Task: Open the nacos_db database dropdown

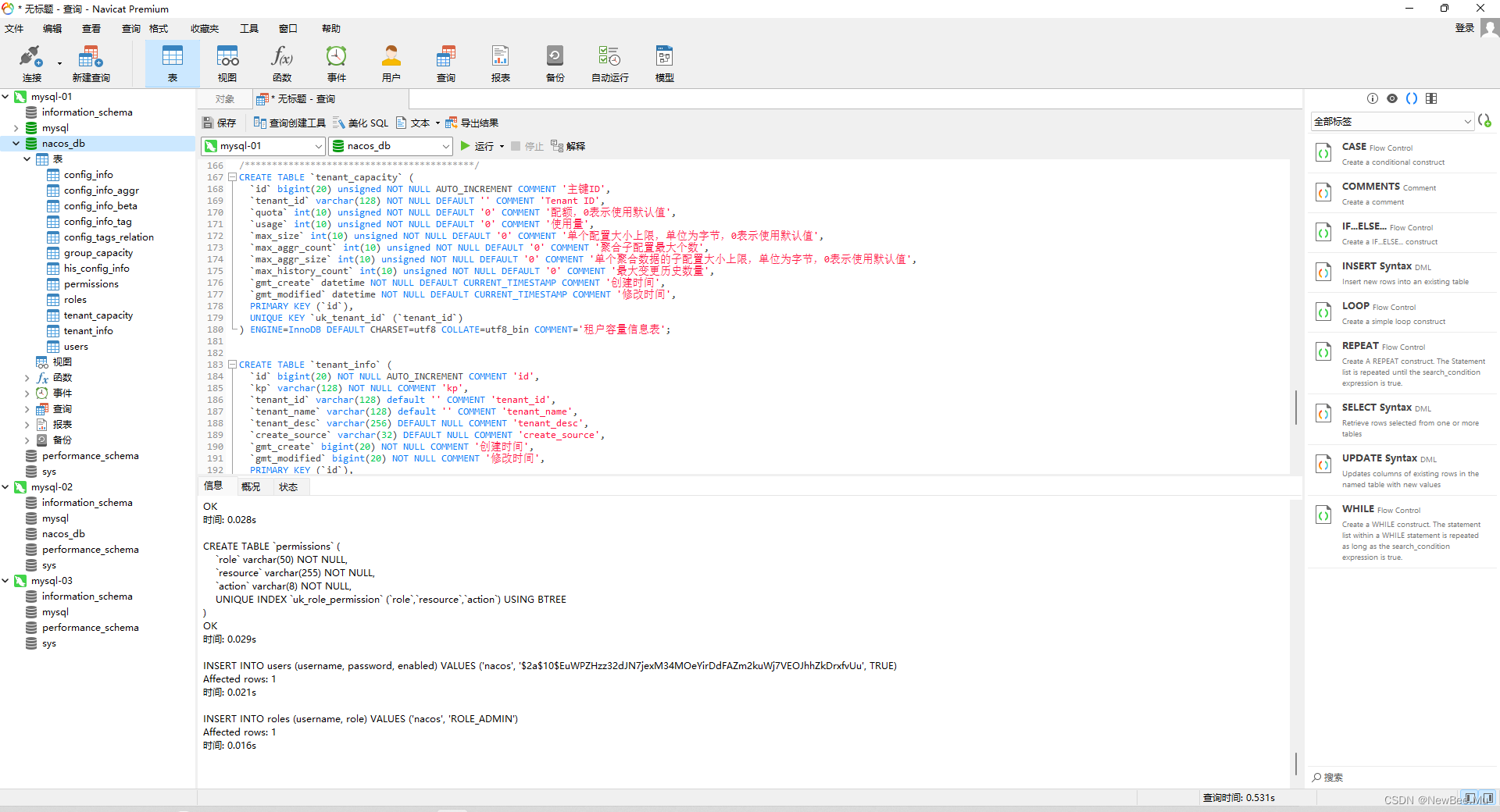Action: 390,146
